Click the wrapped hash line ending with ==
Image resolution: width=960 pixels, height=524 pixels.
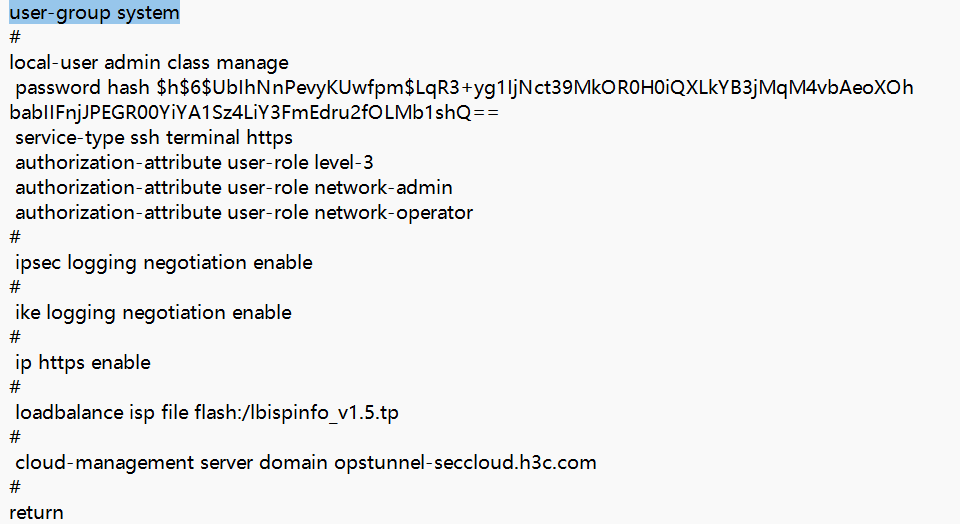[254, 113]
